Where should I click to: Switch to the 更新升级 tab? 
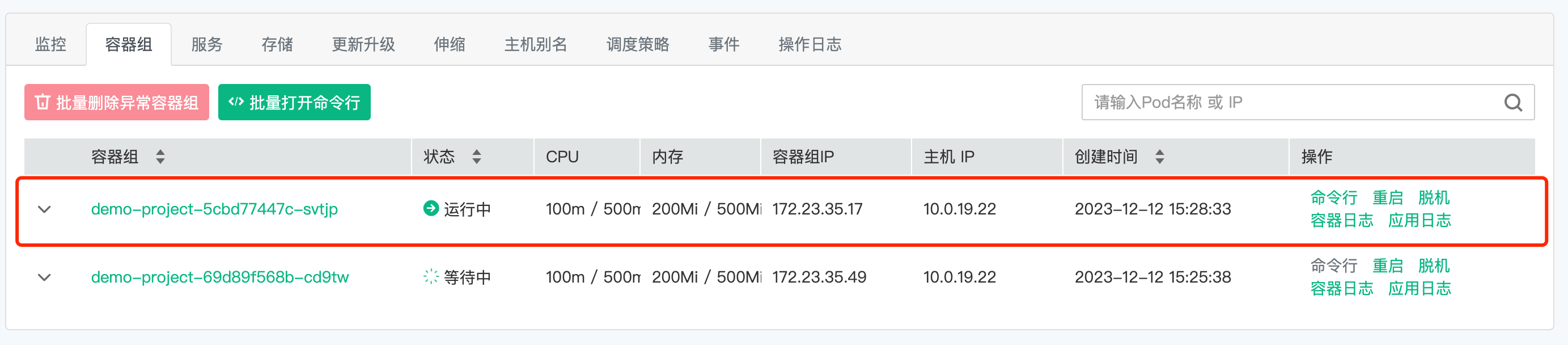363,44
